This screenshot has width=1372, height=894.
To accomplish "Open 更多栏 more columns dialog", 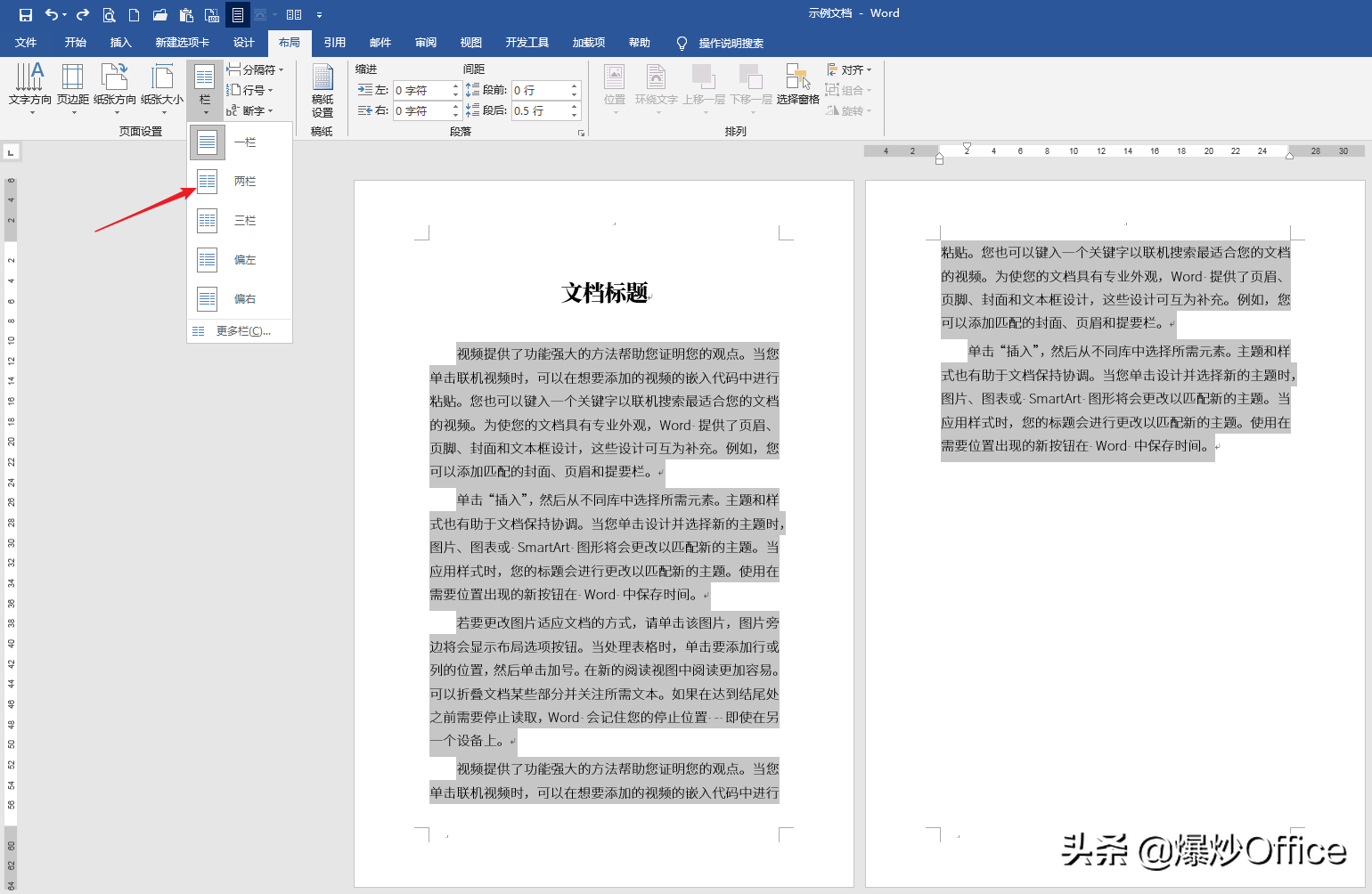I will pyautogui.click(x=240, y=331).
